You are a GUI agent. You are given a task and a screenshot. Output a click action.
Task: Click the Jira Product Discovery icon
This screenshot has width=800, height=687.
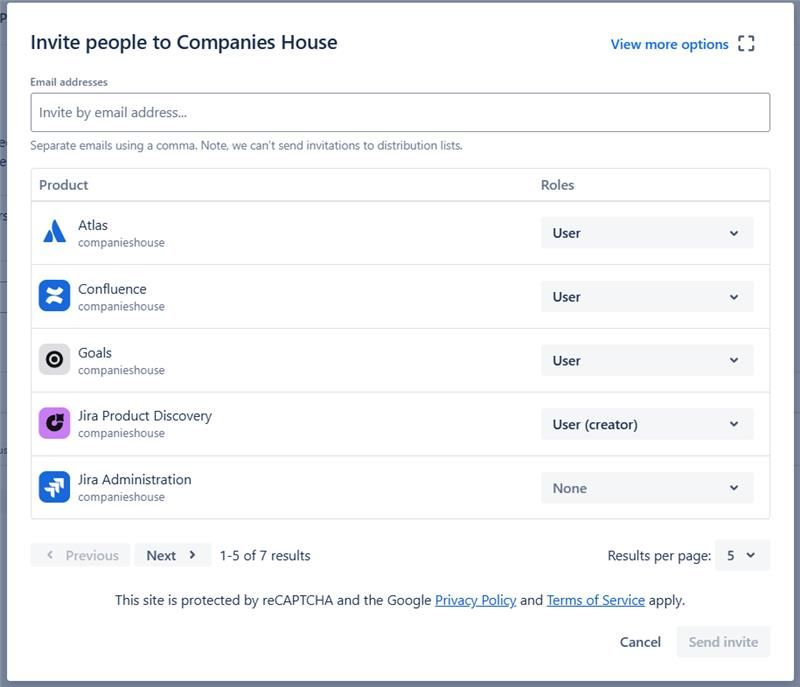[x=55, y=423]
